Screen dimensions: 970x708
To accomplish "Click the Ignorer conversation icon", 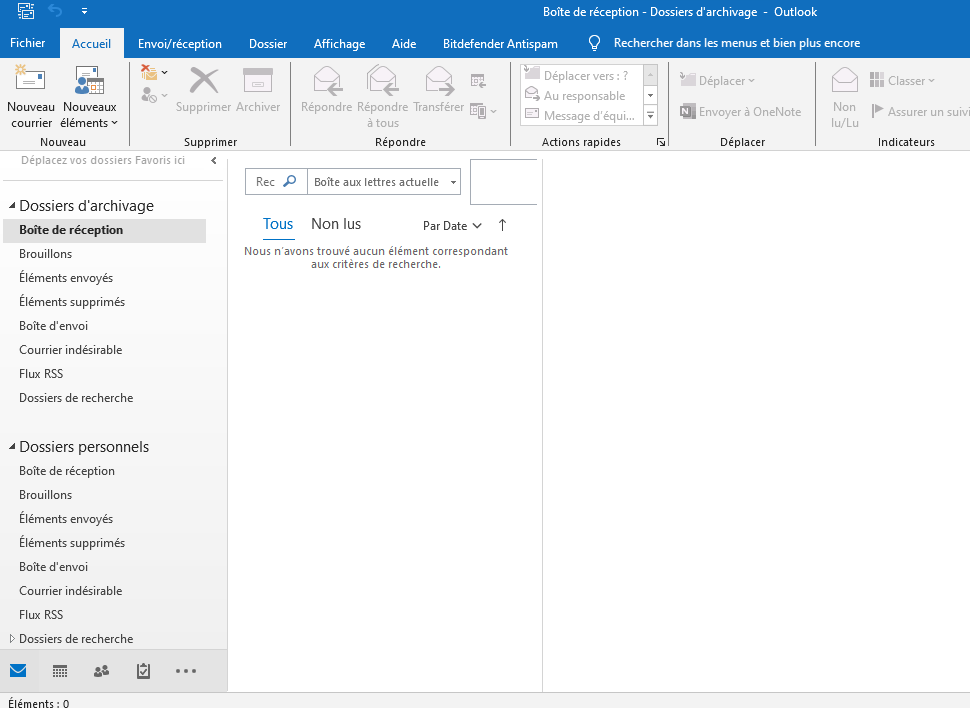I will click(149, 72).
